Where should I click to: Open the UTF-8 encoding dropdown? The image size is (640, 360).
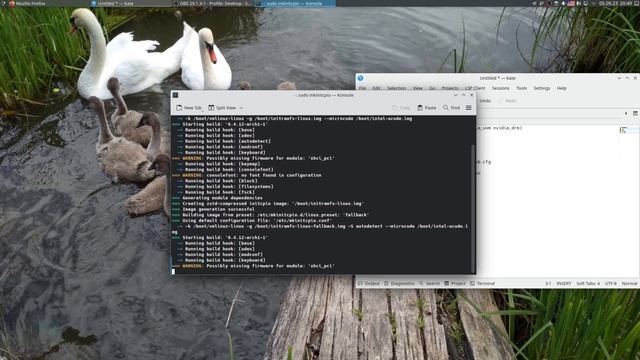pos(611,283)
